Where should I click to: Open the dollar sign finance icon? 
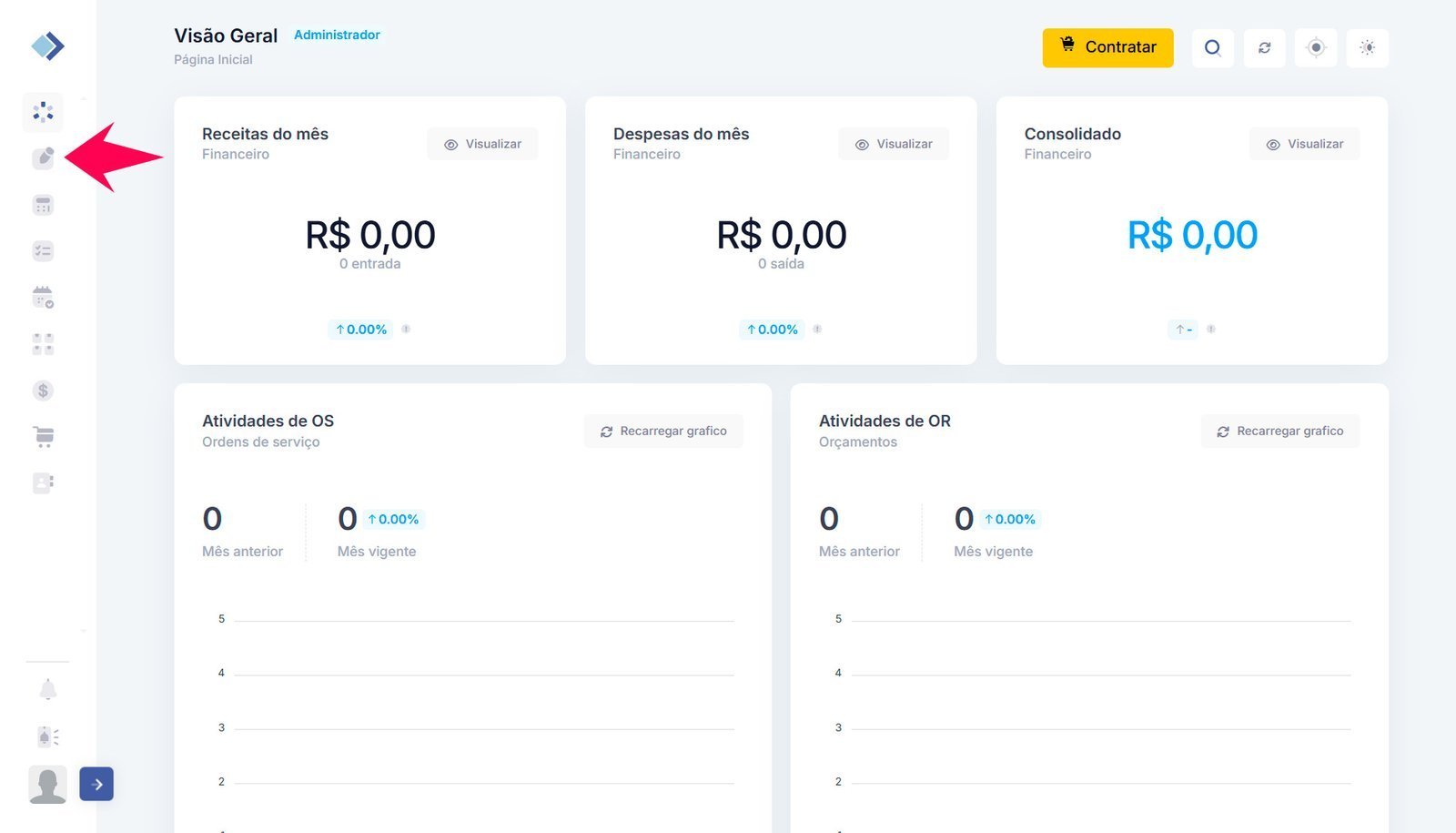click(43, 391)
